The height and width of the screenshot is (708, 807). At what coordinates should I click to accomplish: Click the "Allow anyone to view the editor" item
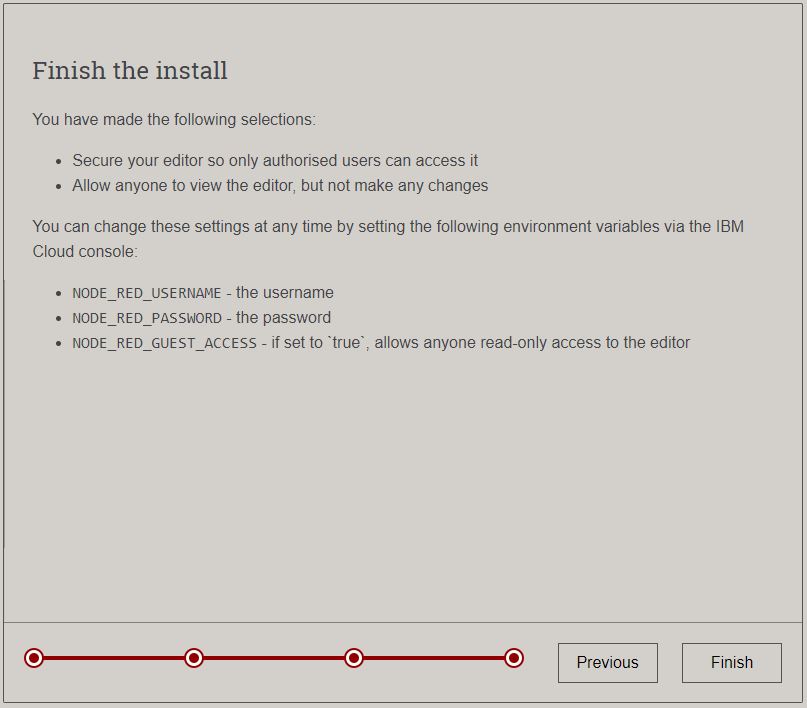click(x=280, y=185)
